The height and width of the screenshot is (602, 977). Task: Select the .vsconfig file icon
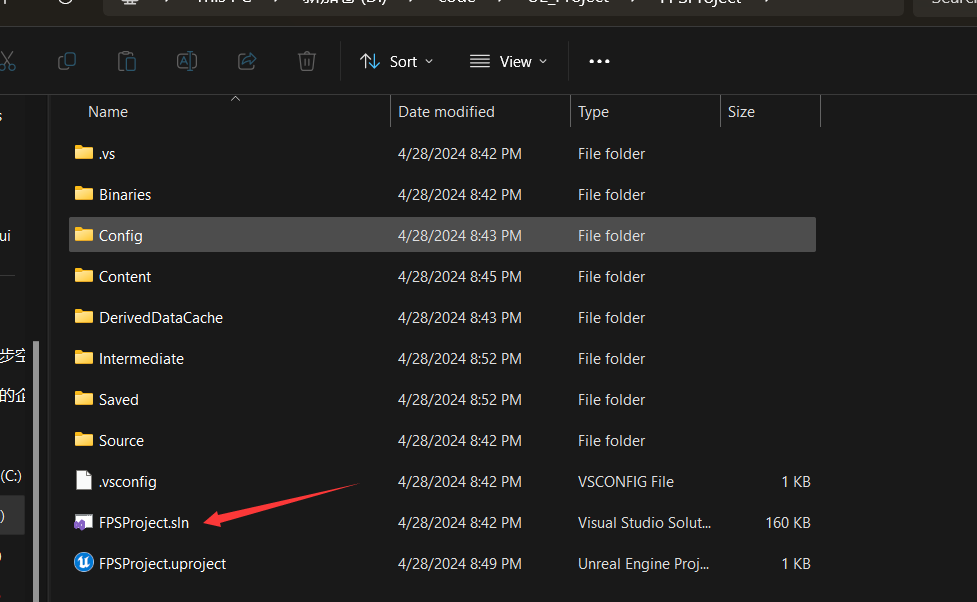[x=84, y=481]
